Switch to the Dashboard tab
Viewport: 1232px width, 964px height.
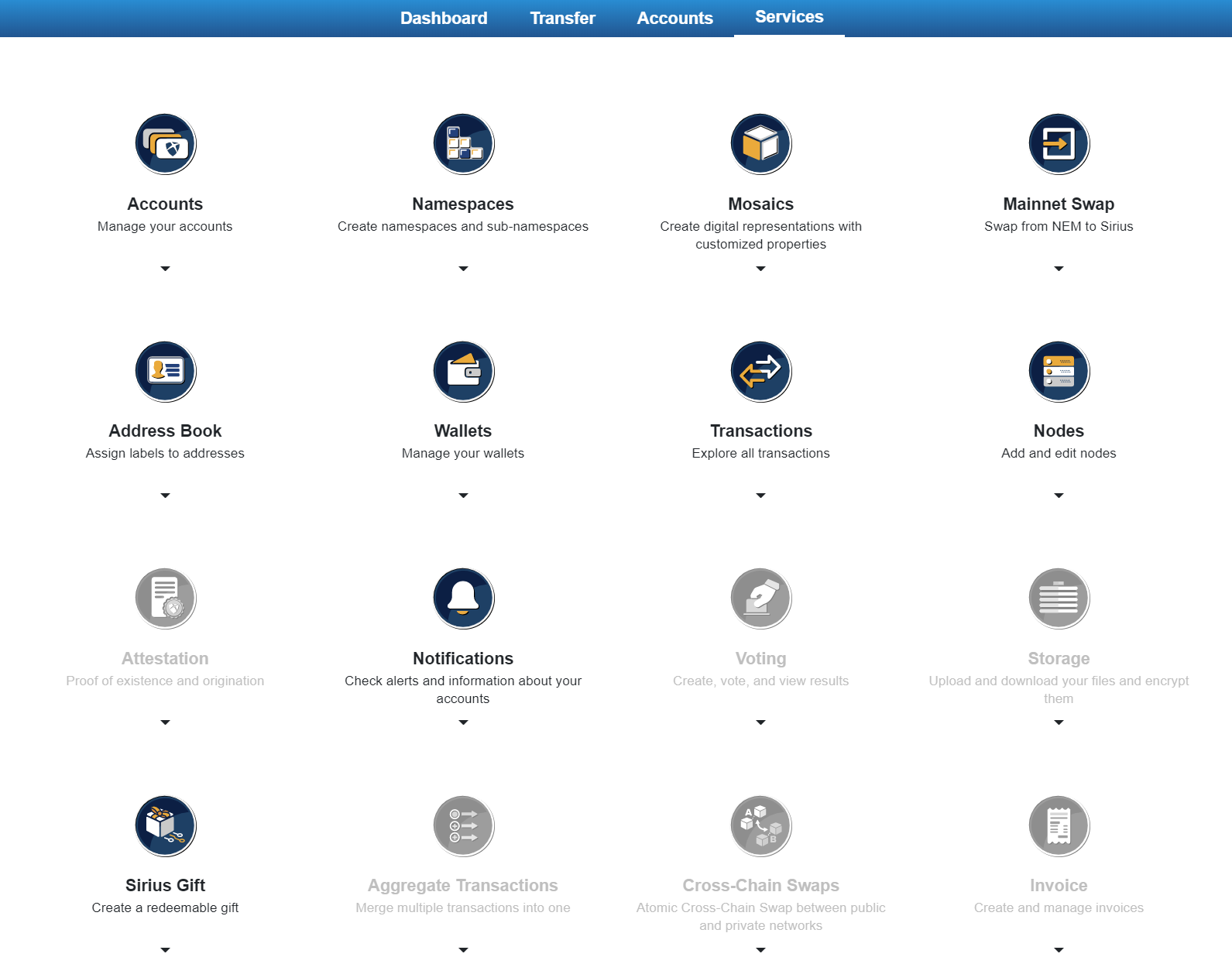(x=444, y=18)
